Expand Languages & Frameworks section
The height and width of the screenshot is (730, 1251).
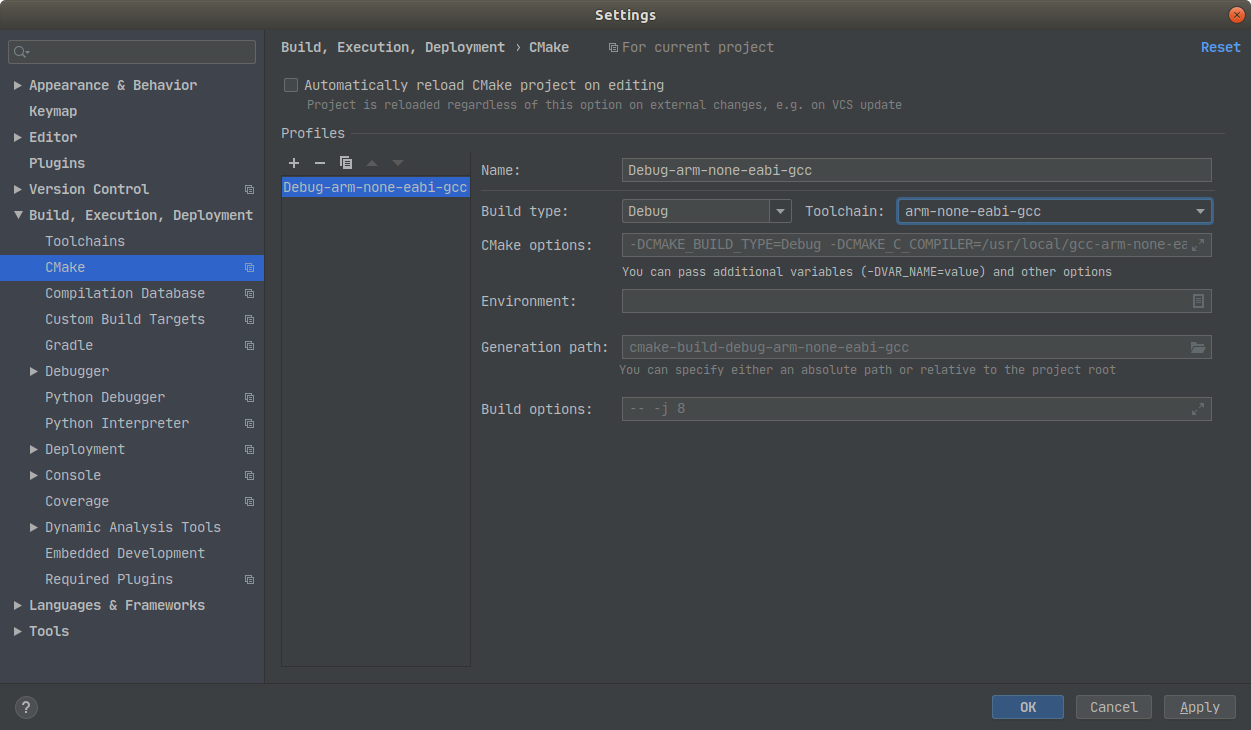pos(18,605)
